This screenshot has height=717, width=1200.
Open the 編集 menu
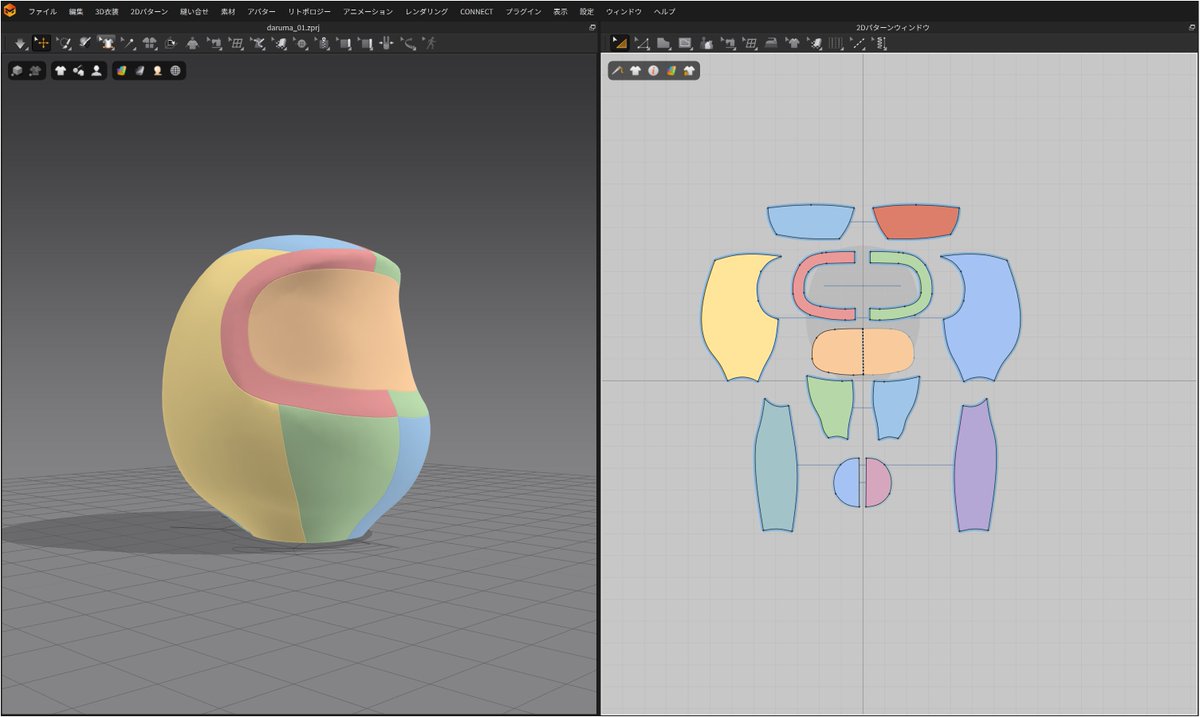coord(76,11)
